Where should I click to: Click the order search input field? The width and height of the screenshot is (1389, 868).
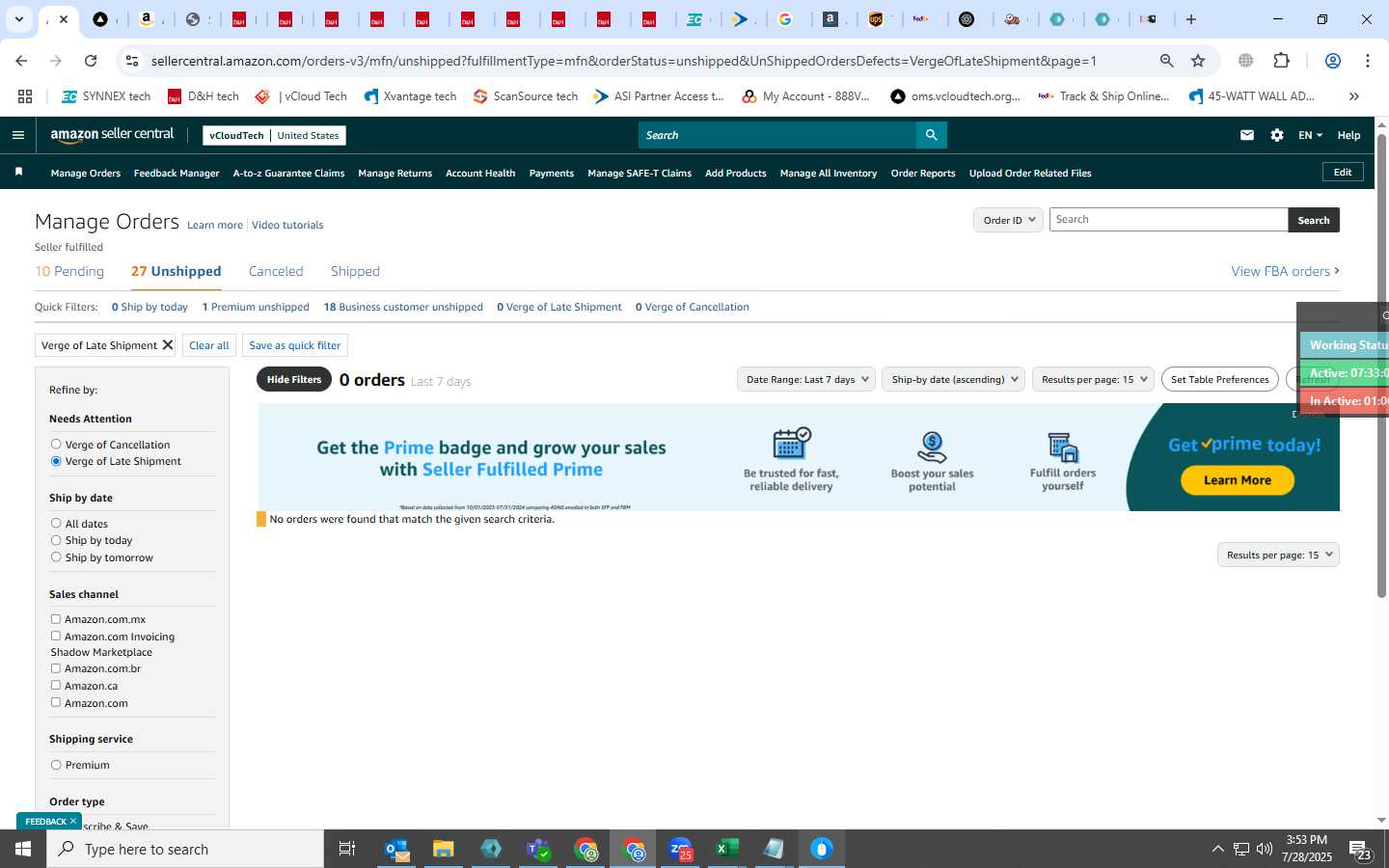(x=1168, y=220)
